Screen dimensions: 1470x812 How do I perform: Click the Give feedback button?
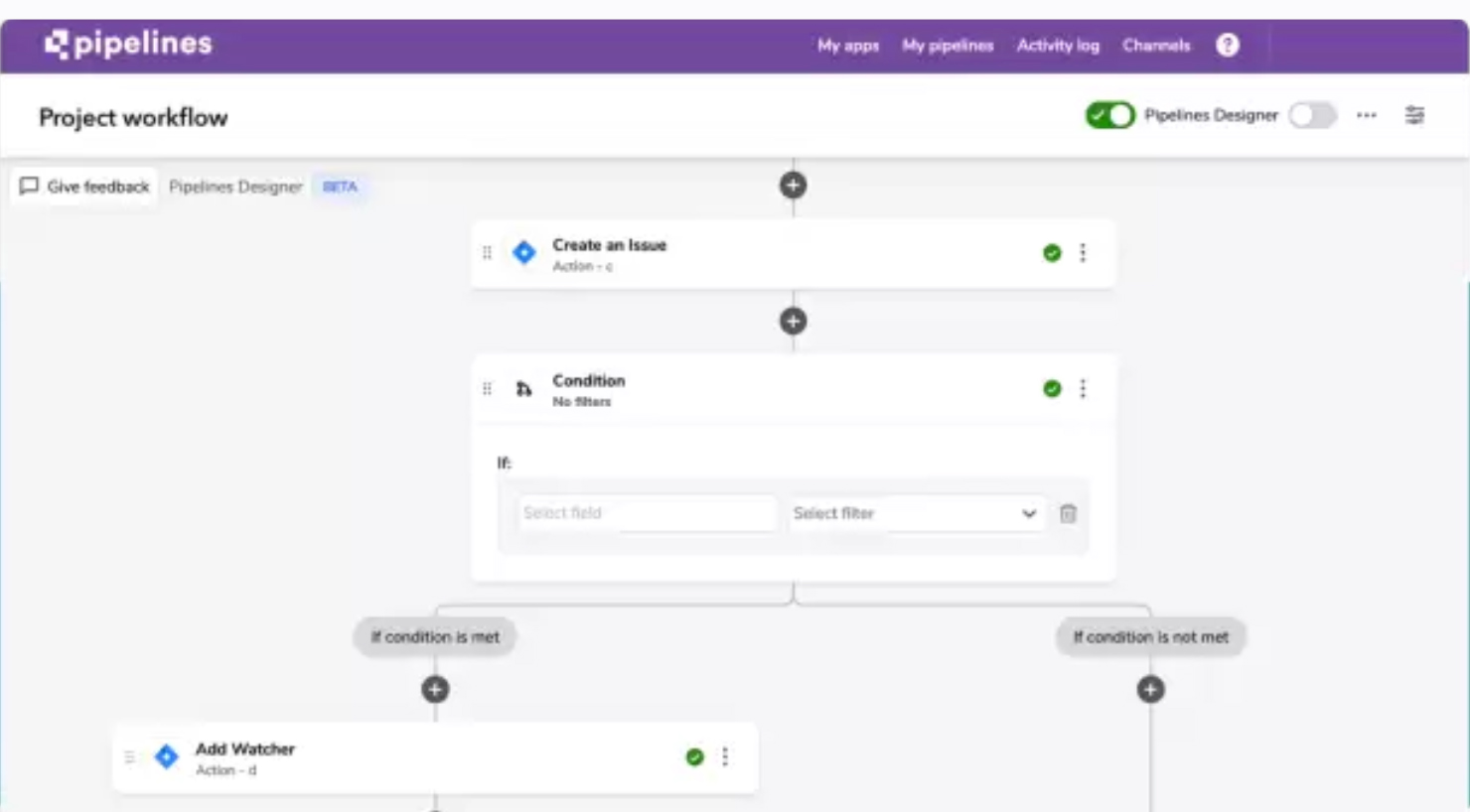coord(84,187)
